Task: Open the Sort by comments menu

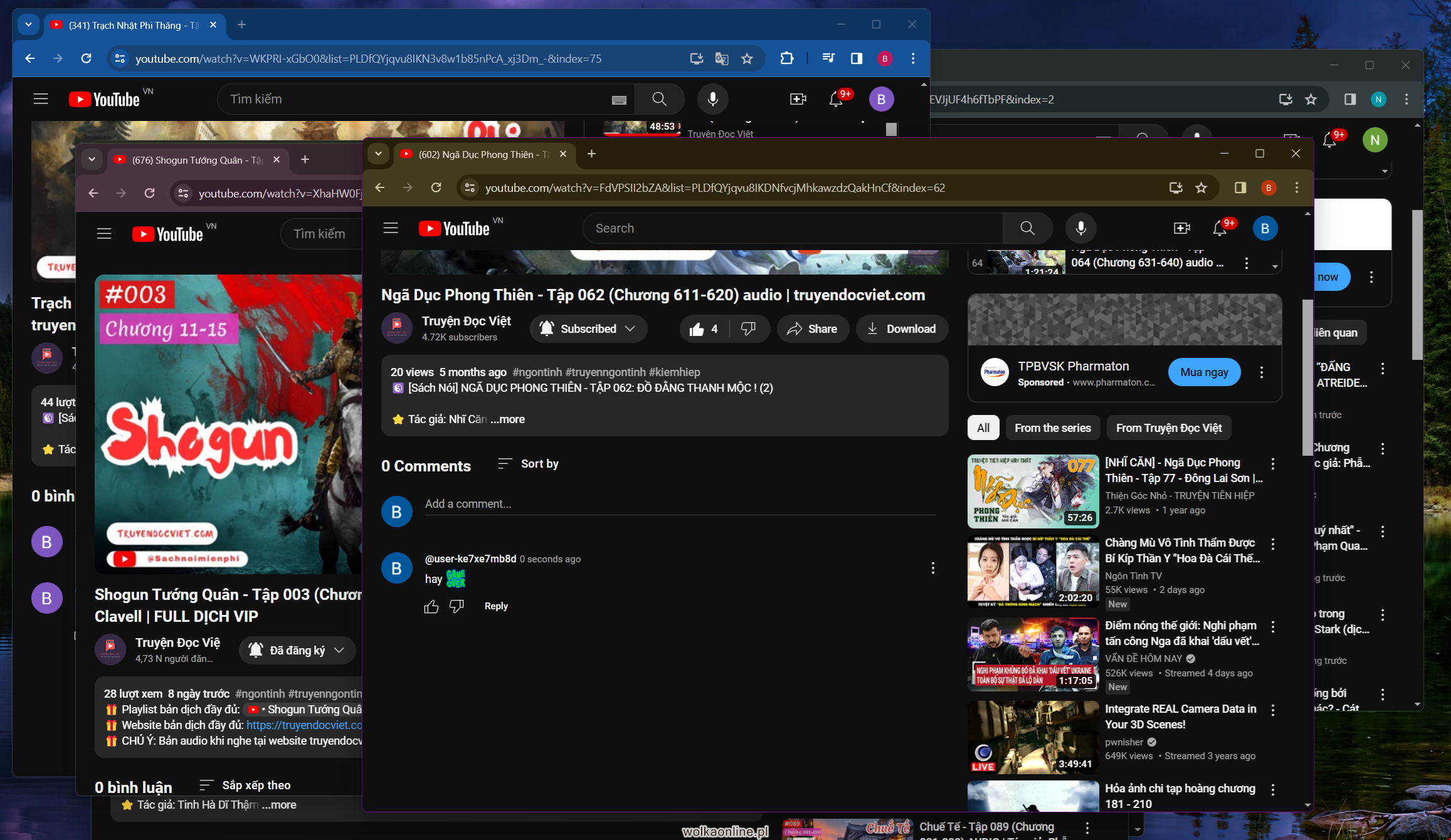Action: 528,464
